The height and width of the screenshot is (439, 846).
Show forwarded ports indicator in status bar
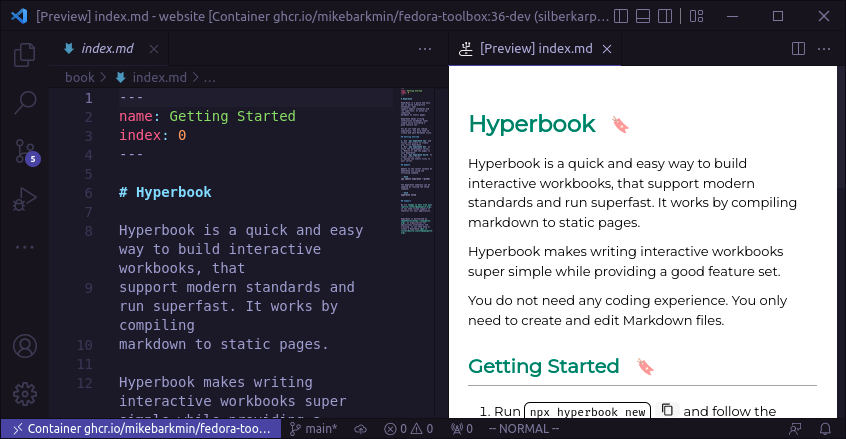462,429
